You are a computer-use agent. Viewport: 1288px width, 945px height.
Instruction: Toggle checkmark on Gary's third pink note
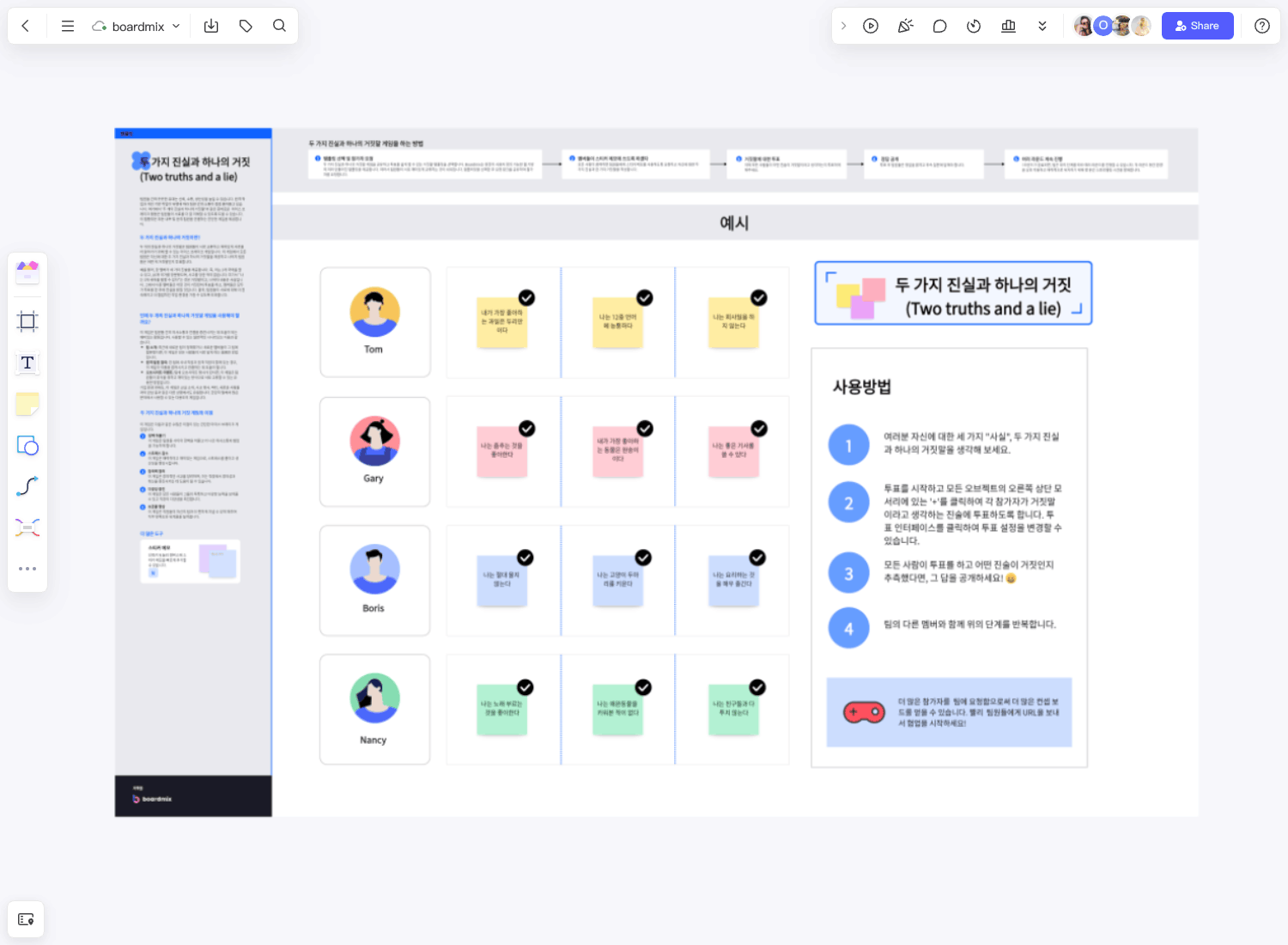point(758,428)
